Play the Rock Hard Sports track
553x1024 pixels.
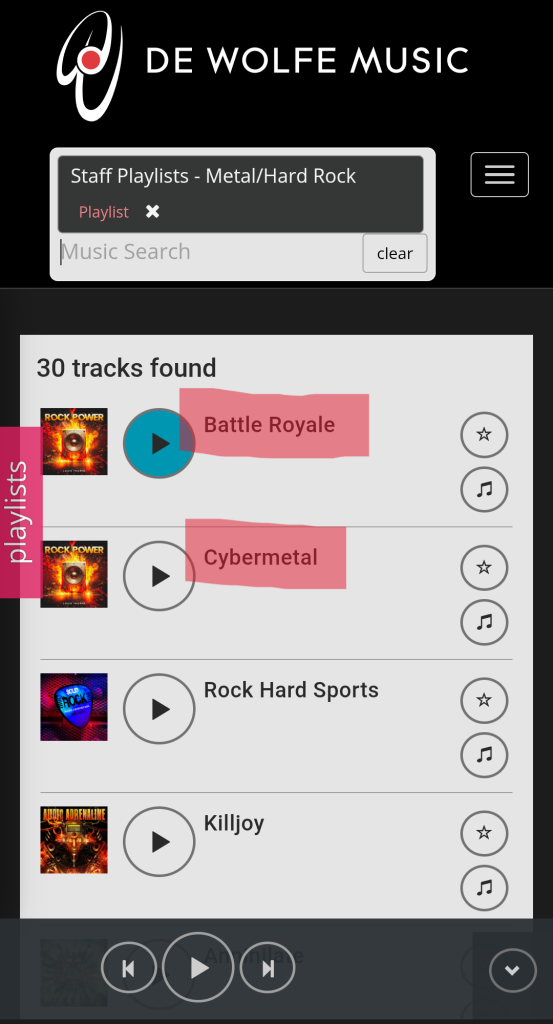pyautogui.click(x=159, y=709)
